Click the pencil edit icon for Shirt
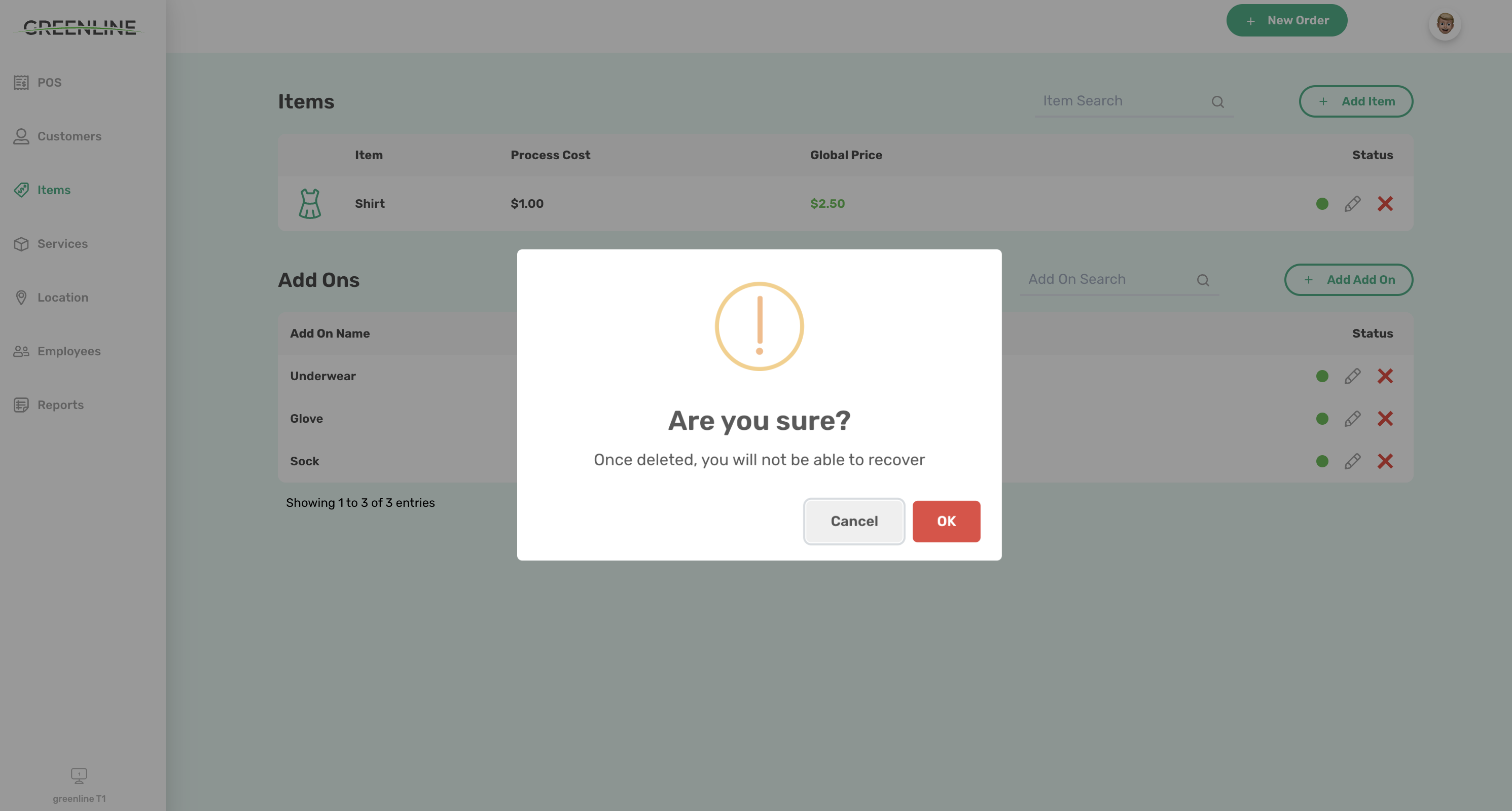The height and width of the screenshot is (811, 1512). point(1352,204)
